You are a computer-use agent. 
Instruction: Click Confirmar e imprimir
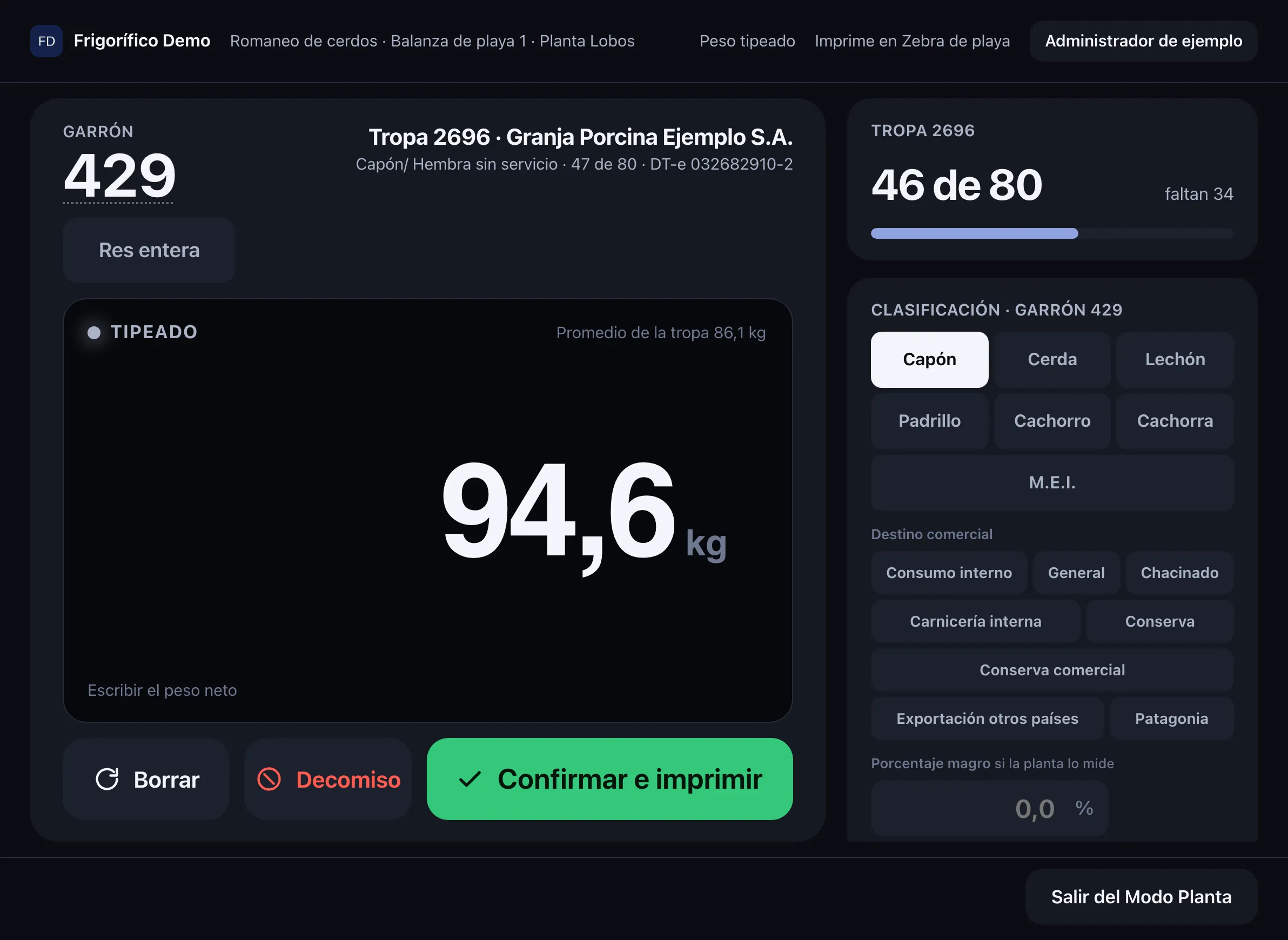(609, 780)
